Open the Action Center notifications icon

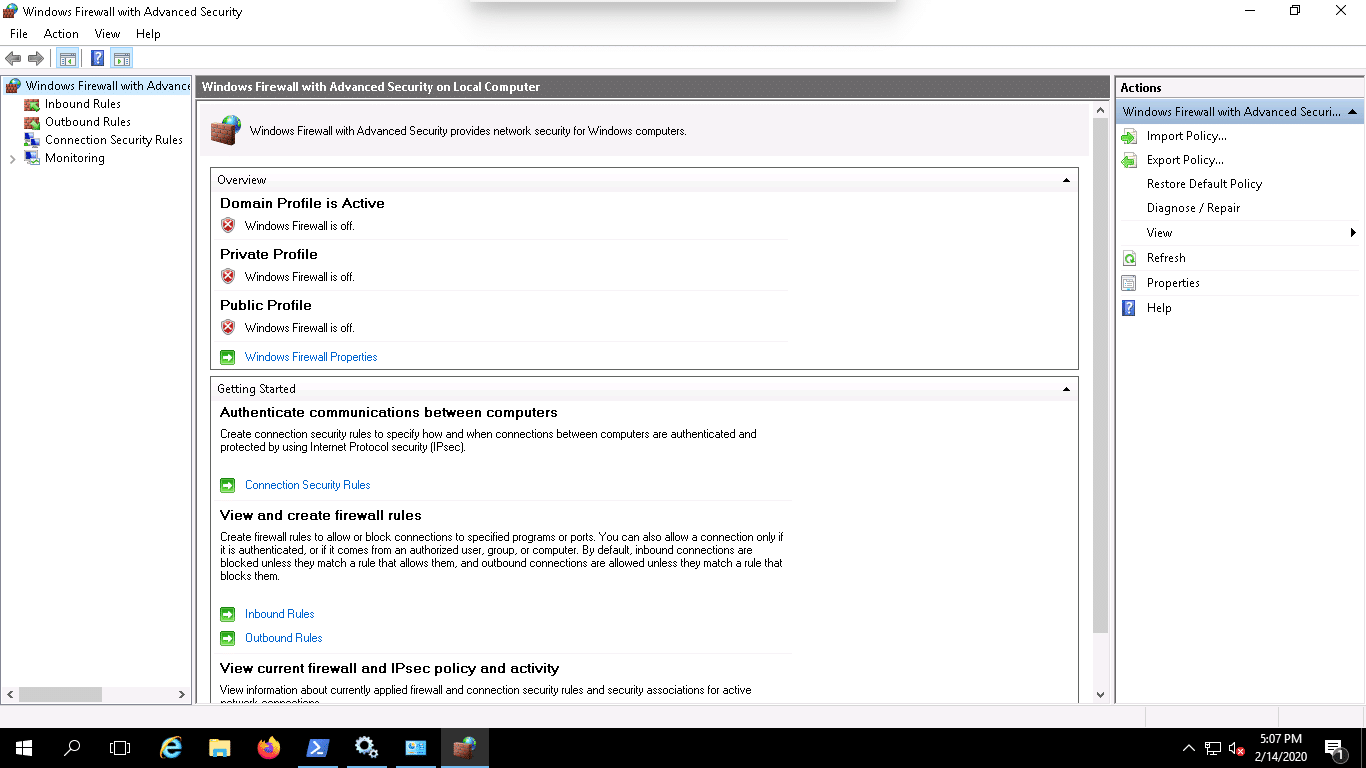[1334, 748]
